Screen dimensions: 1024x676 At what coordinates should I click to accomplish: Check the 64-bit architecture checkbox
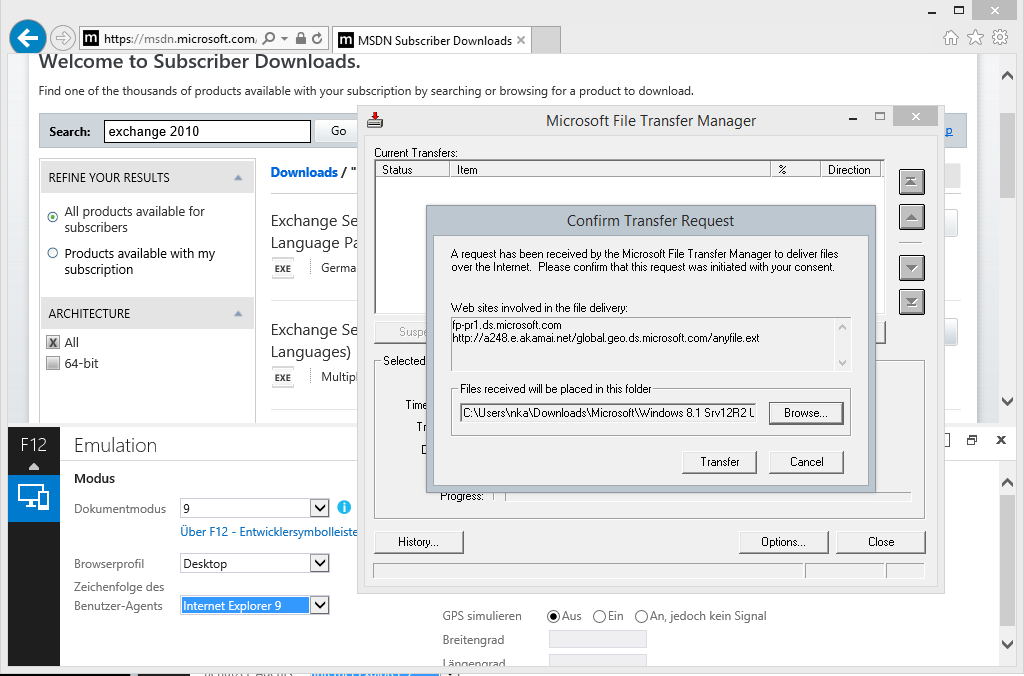pos(53,363)
